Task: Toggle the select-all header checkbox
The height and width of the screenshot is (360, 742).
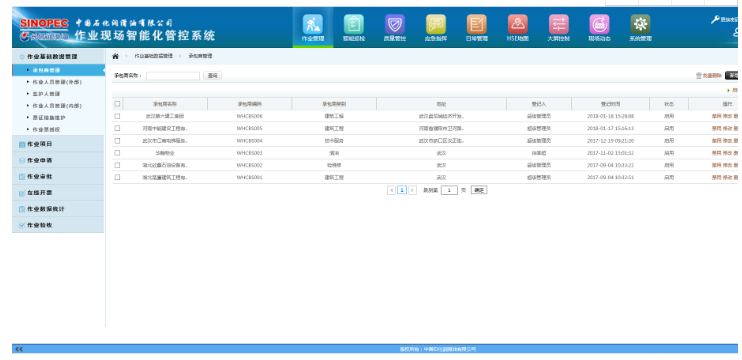Action: (117, 104)
